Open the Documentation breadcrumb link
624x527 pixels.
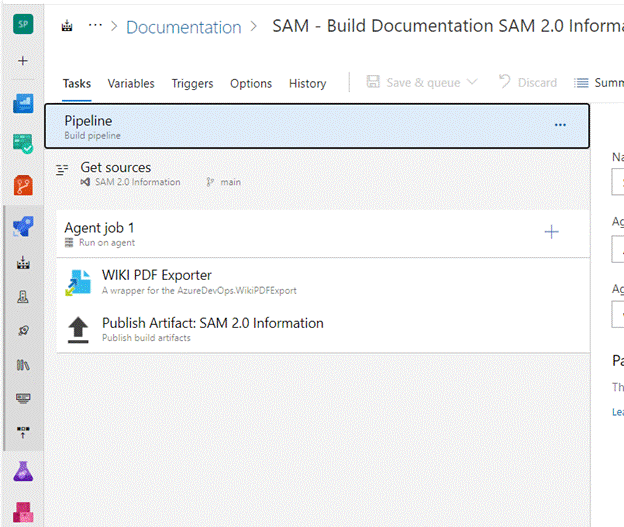click(x=183, y=27)
